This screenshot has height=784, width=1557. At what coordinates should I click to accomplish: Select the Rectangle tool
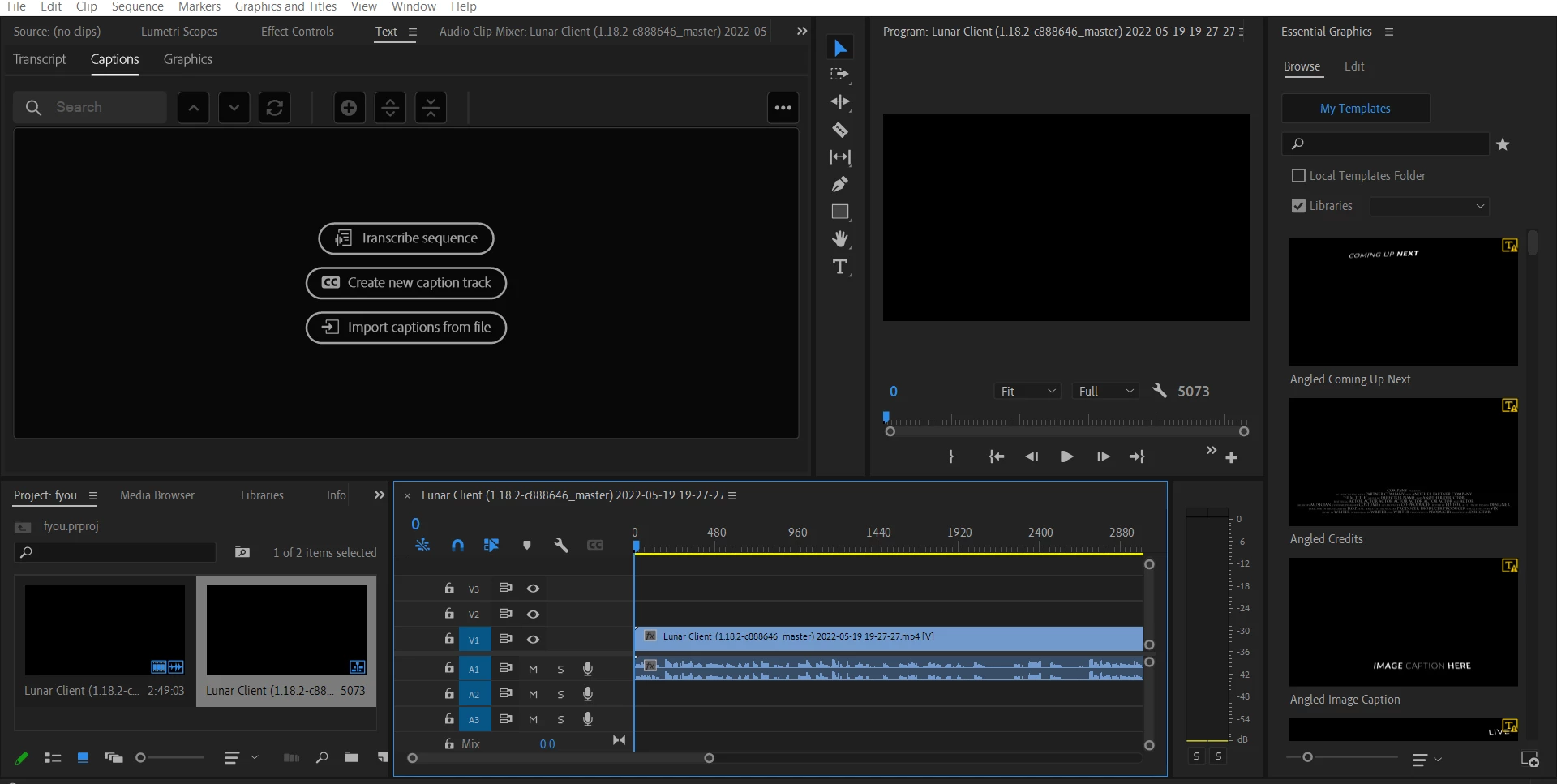840,212
